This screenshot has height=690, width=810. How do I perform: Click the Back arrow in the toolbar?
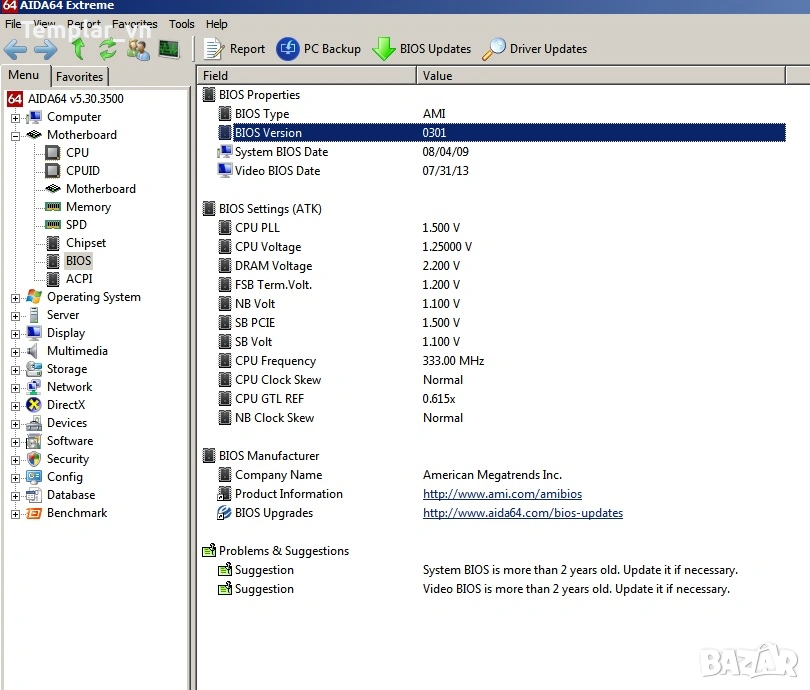click(x=15, y=49)
